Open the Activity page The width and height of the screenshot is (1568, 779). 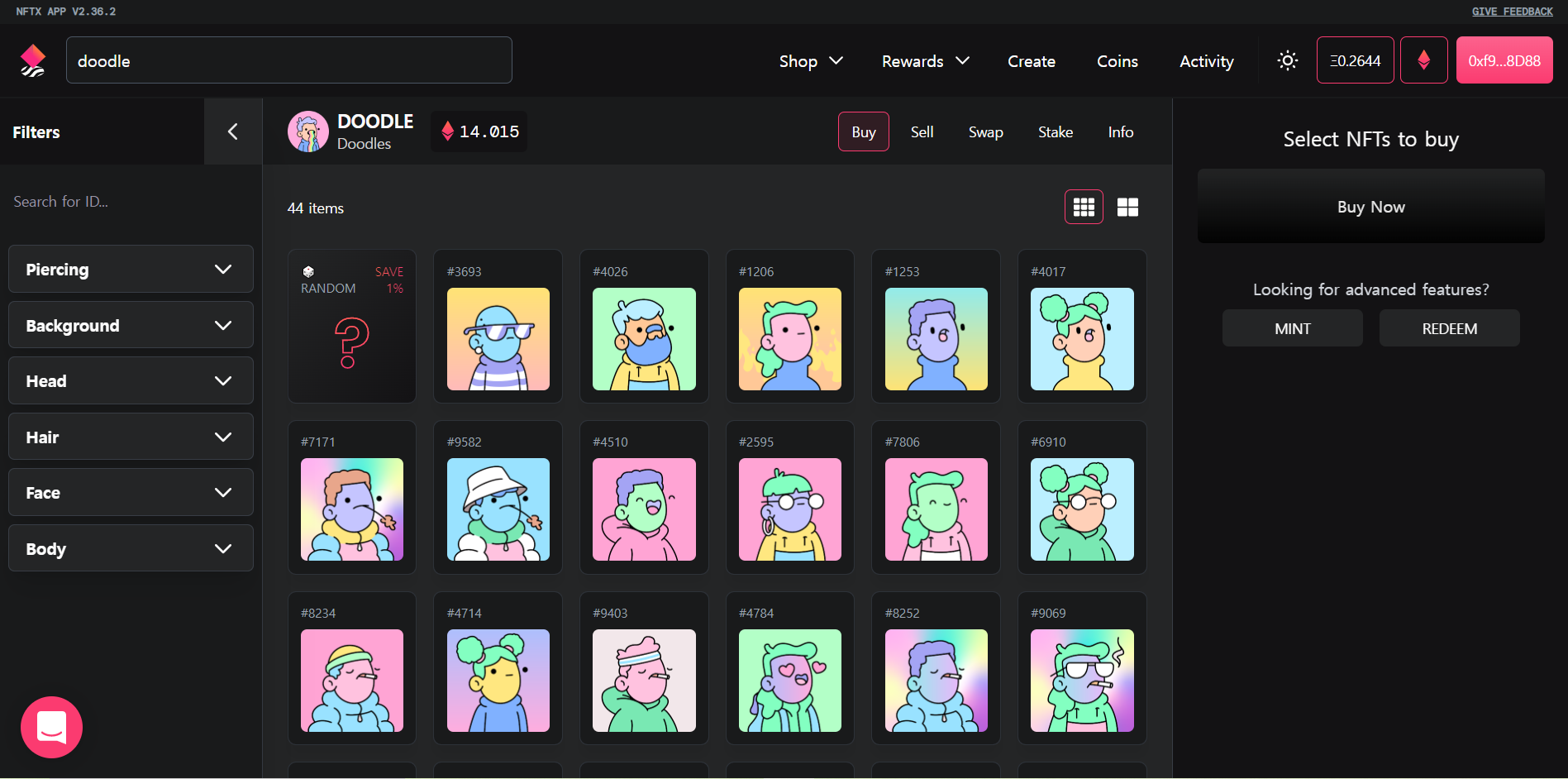click(1206, 61)
